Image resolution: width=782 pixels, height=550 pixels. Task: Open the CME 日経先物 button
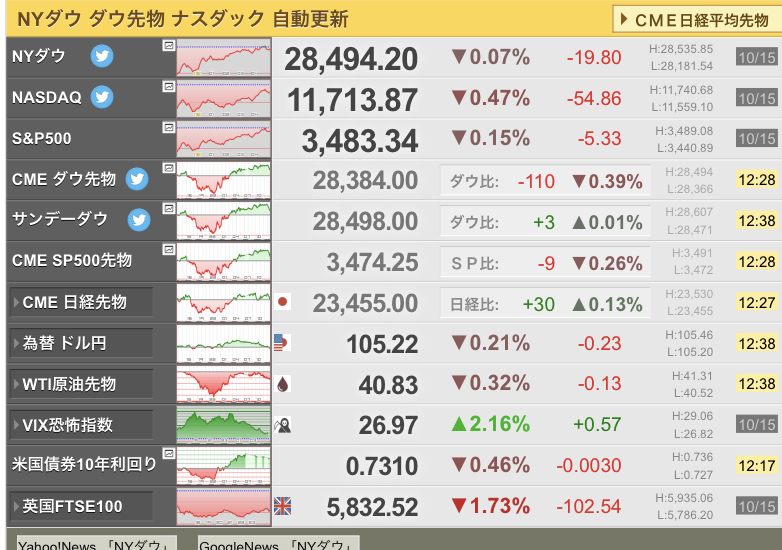click(81, 302)
